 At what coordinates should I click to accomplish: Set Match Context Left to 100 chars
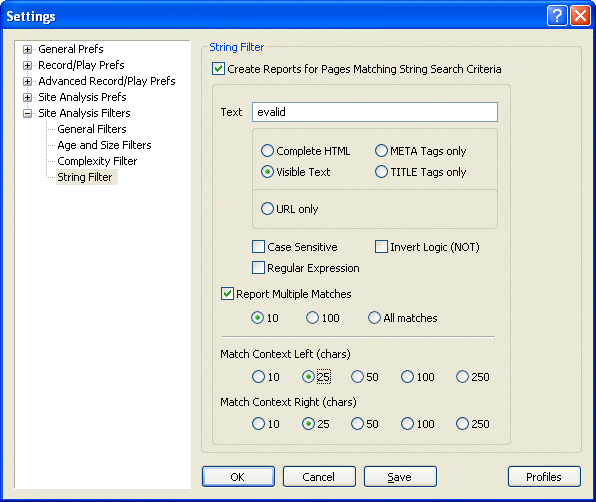point(407,377)
